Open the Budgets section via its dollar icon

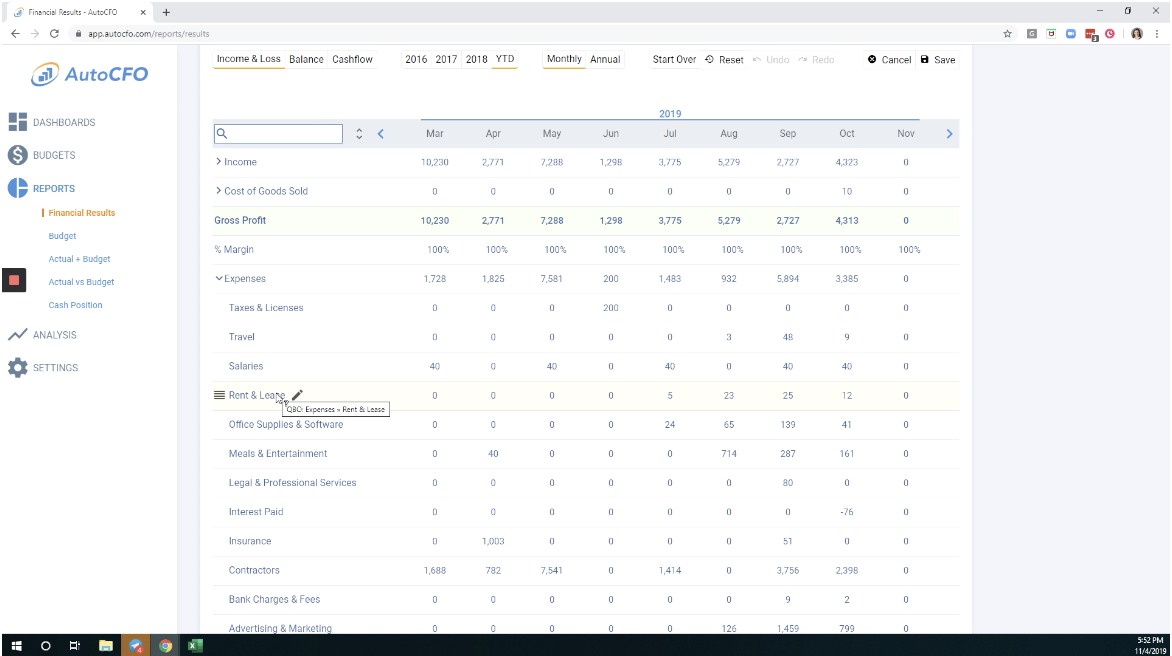coord(17,155)
